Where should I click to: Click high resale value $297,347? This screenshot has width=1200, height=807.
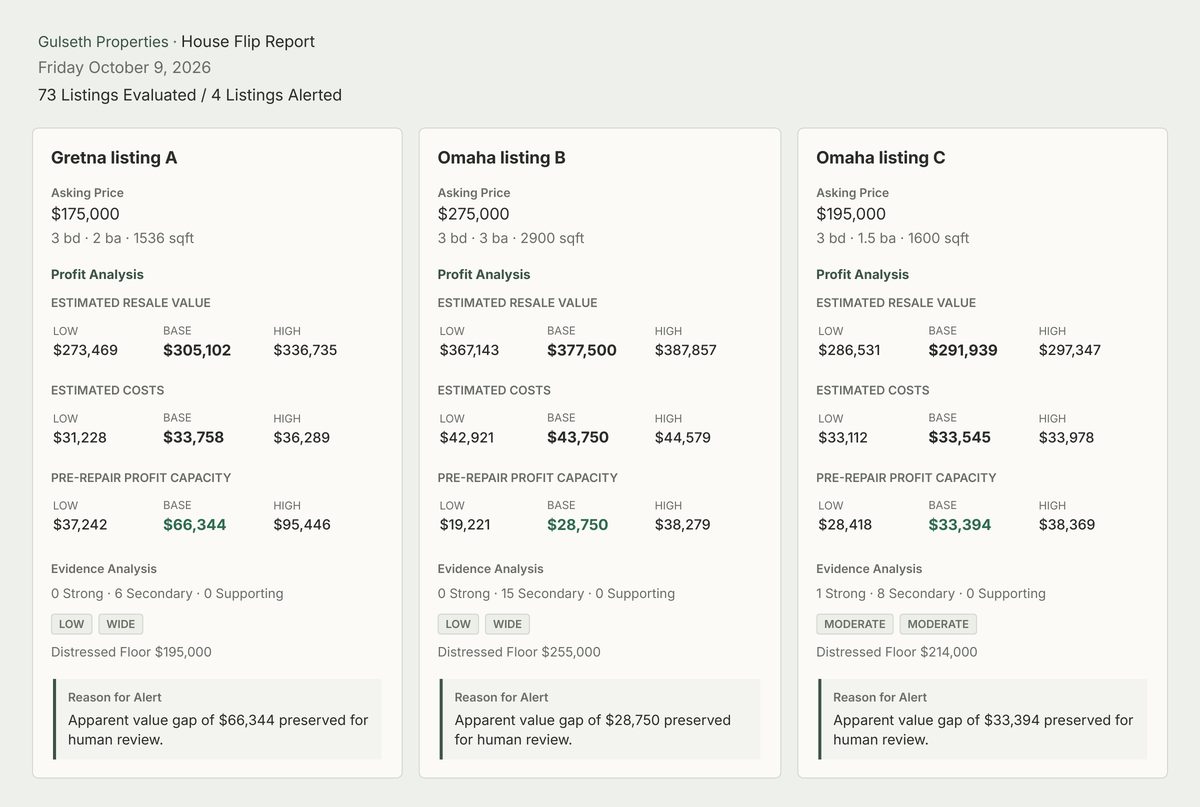pyautogui.click(x=1070, y=350)
